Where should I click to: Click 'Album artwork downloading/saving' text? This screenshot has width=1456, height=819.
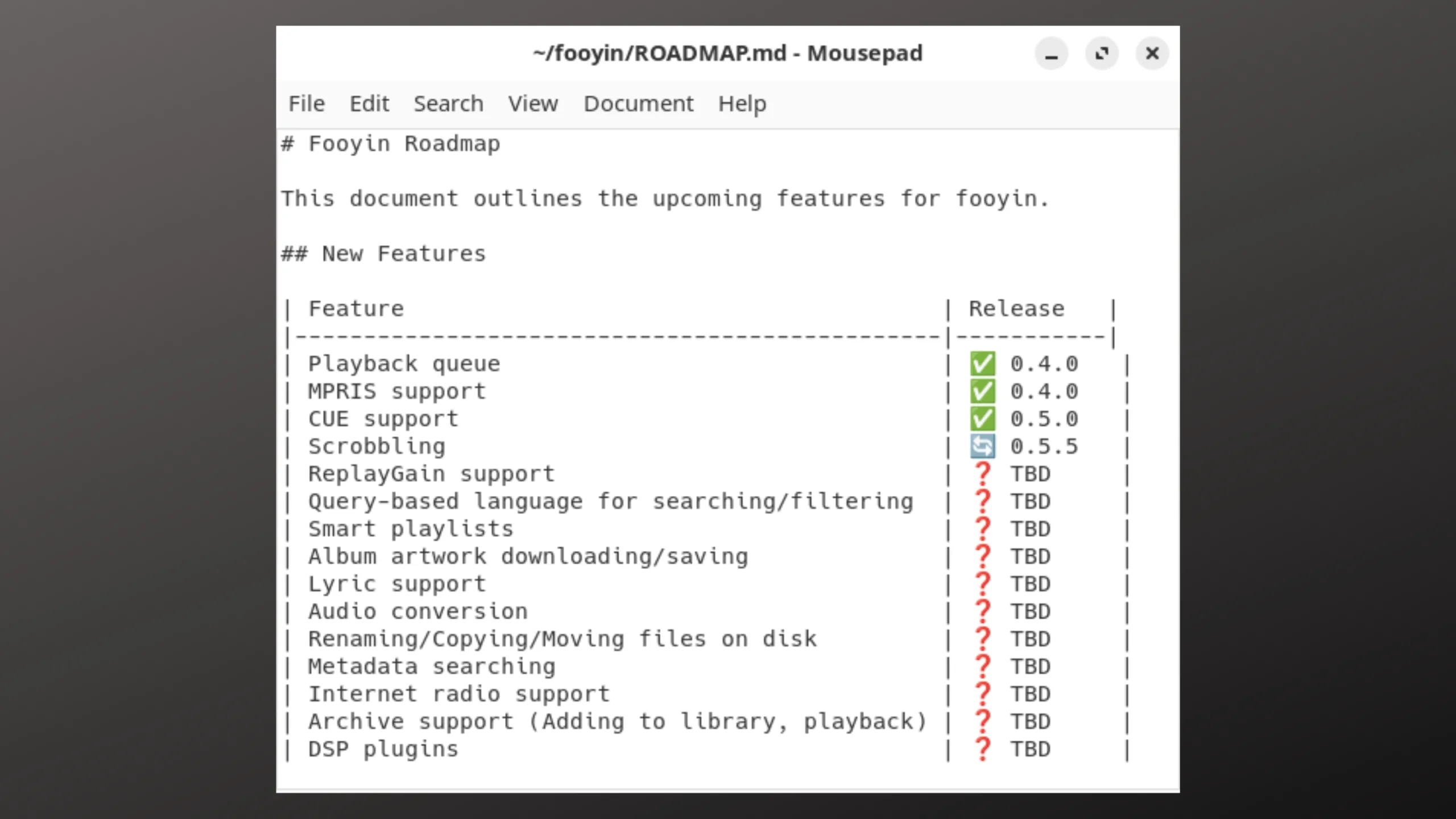click(528, 556)
